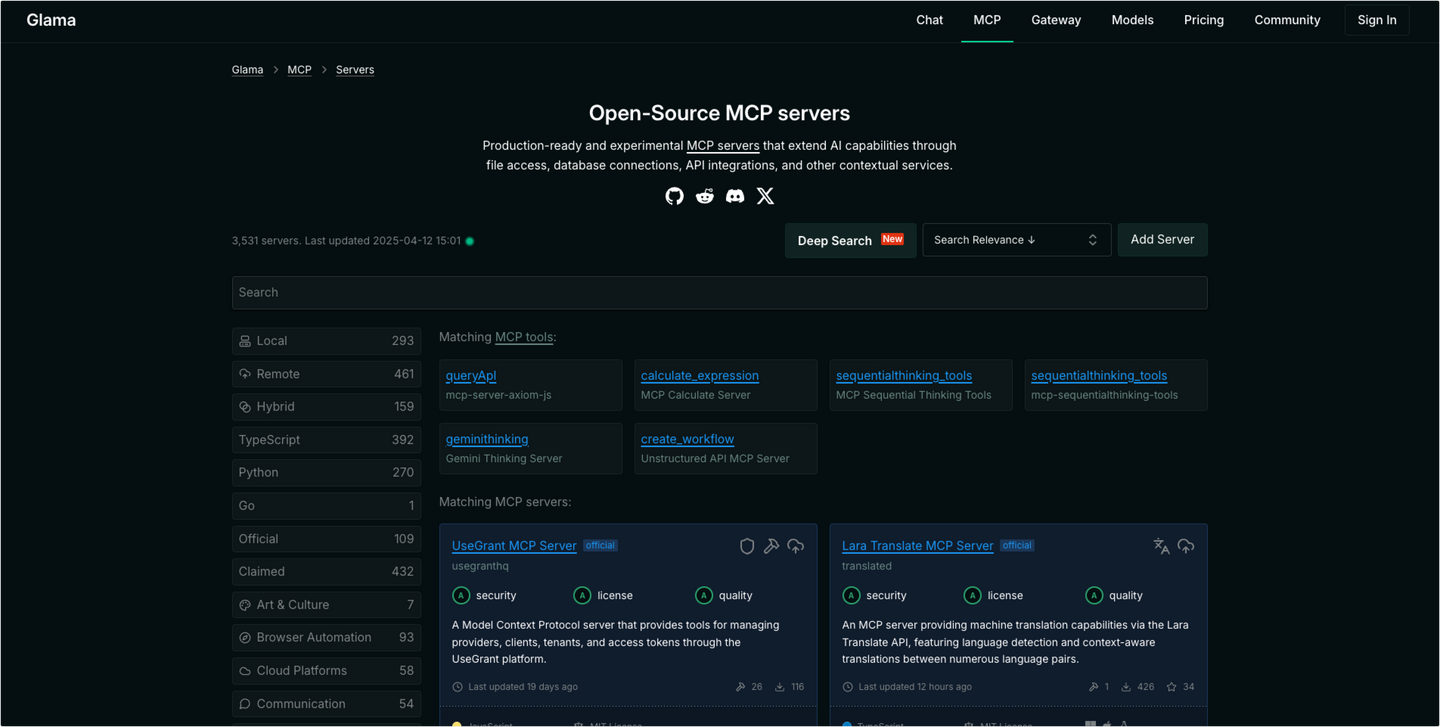The height and width of the screenshot is (727, 1440).
Task: Click quality grade badge on Lara Translate card
Action: 1094,595
